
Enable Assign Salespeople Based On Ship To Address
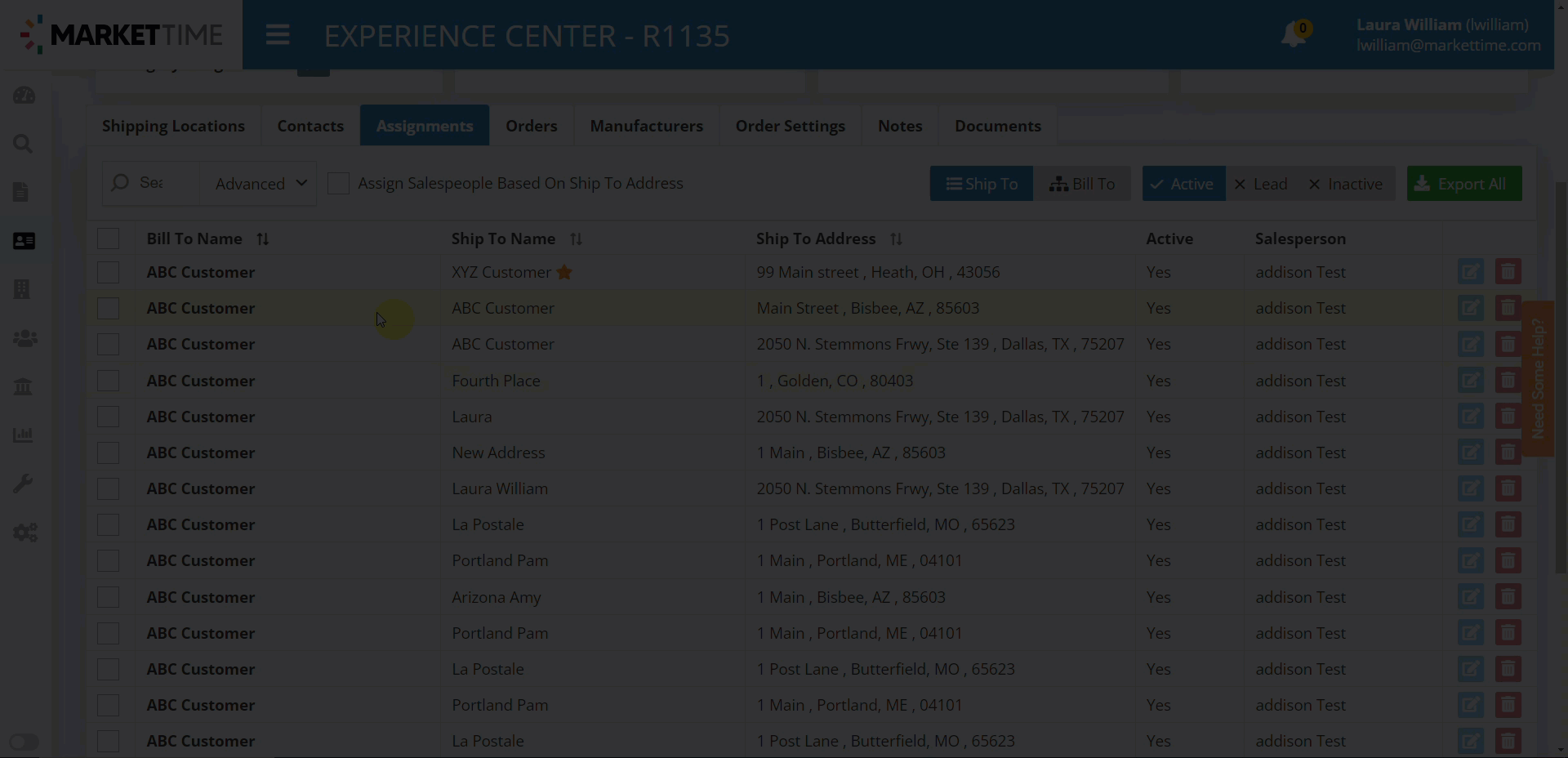click(x=338, y=184)
